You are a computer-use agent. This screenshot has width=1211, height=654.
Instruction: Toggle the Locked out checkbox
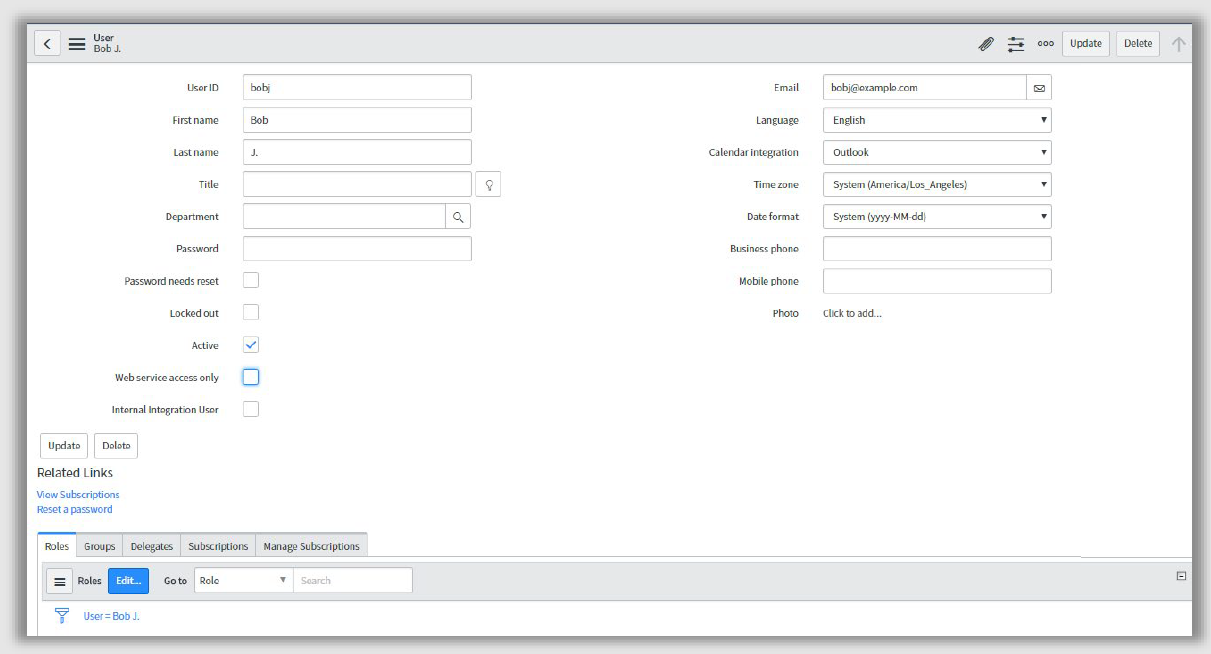point(251,312)
